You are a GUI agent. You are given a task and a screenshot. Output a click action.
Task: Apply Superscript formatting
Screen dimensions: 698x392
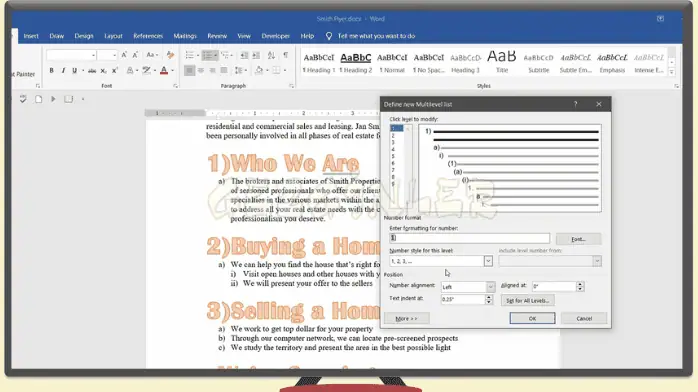coord(115,70)
